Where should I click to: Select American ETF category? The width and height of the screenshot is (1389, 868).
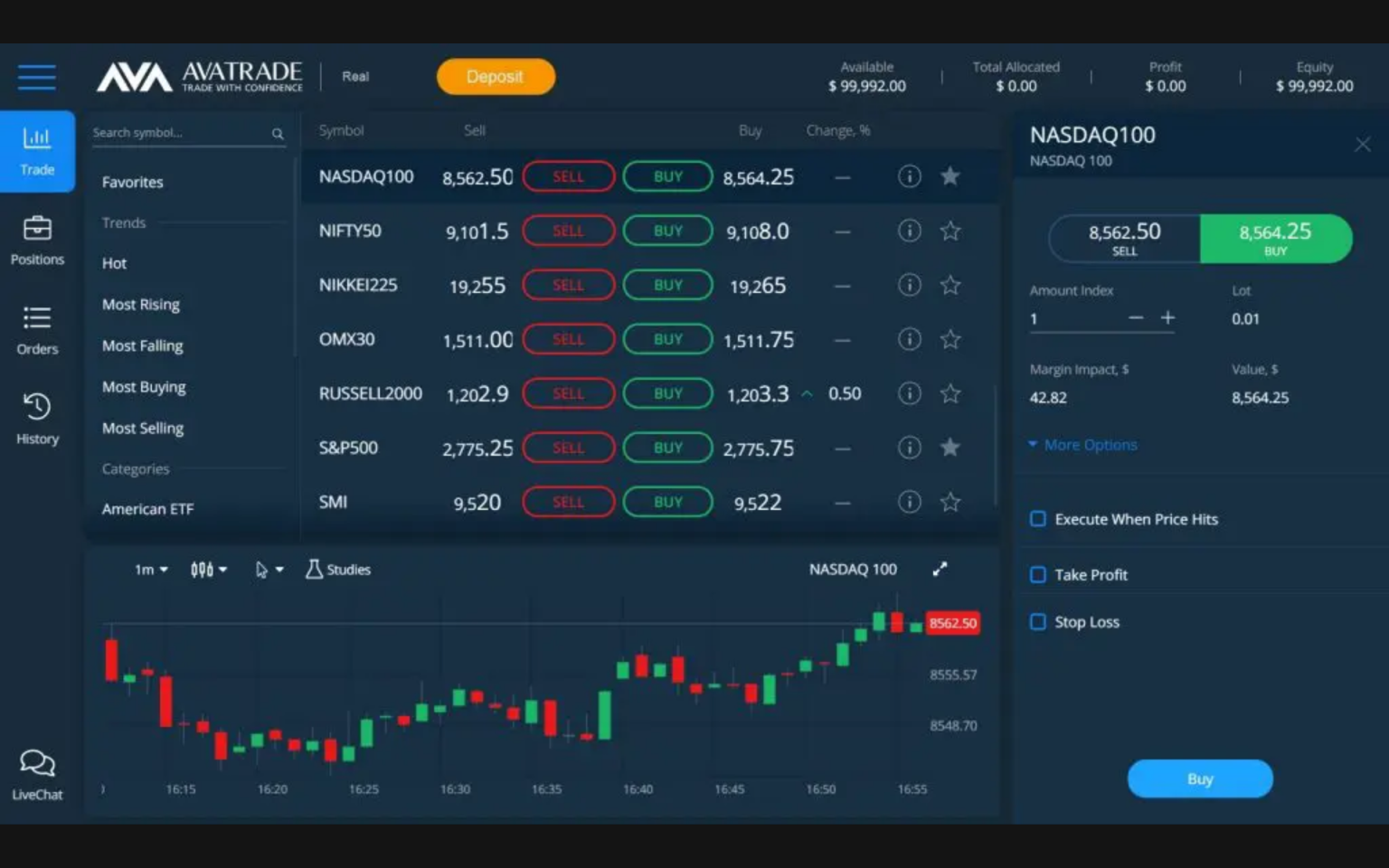(147, 509)
